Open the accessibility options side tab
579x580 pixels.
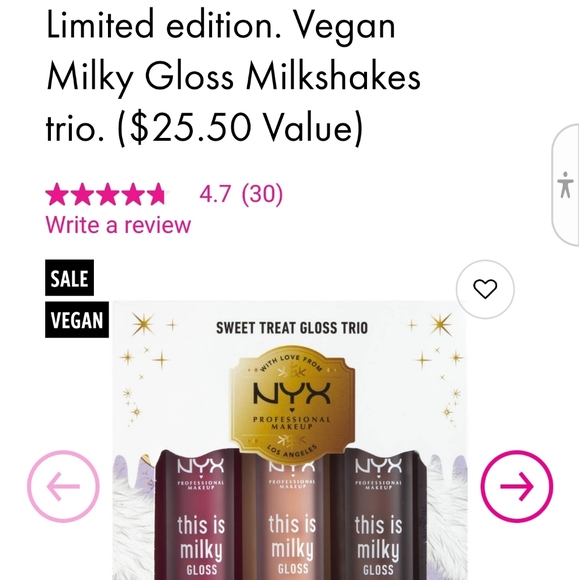coord(565,185)
